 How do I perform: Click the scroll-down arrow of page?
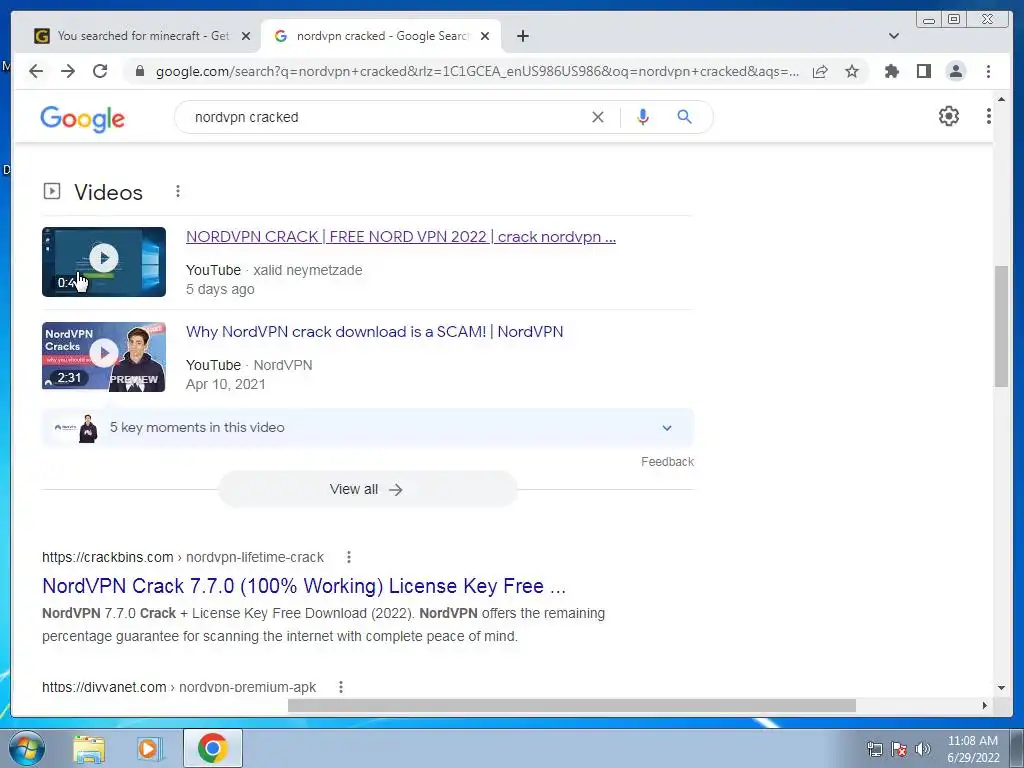[1001, 687]
